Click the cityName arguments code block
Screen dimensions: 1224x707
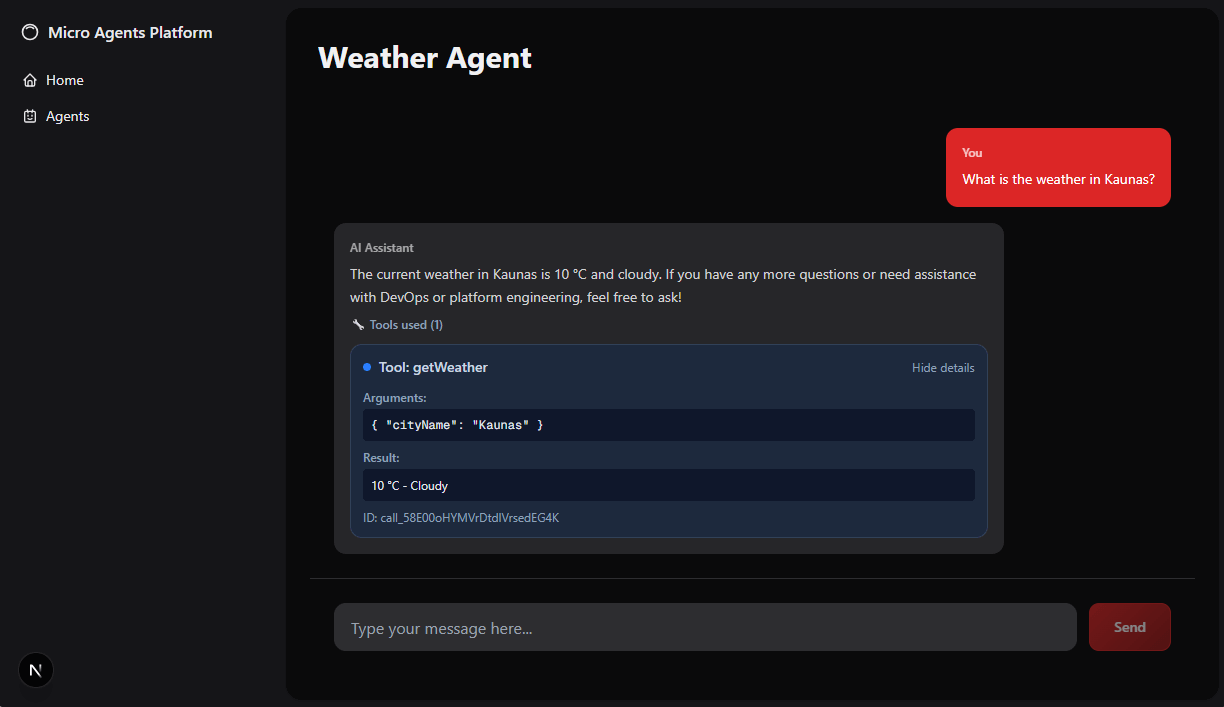pyautogui.click(x=668, y=424)
